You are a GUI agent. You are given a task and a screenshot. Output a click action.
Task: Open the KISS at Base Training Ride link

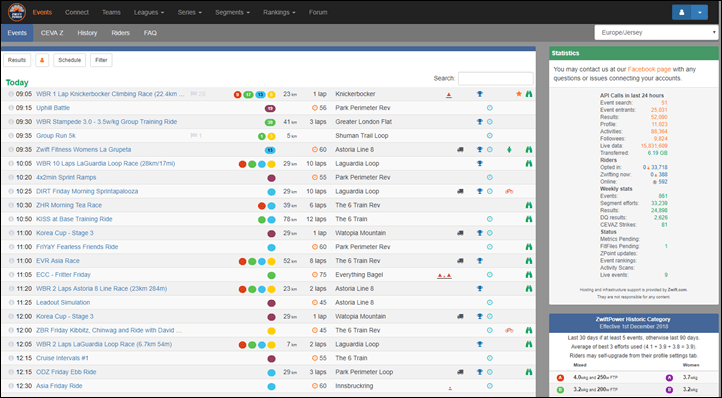coord(74,219)
